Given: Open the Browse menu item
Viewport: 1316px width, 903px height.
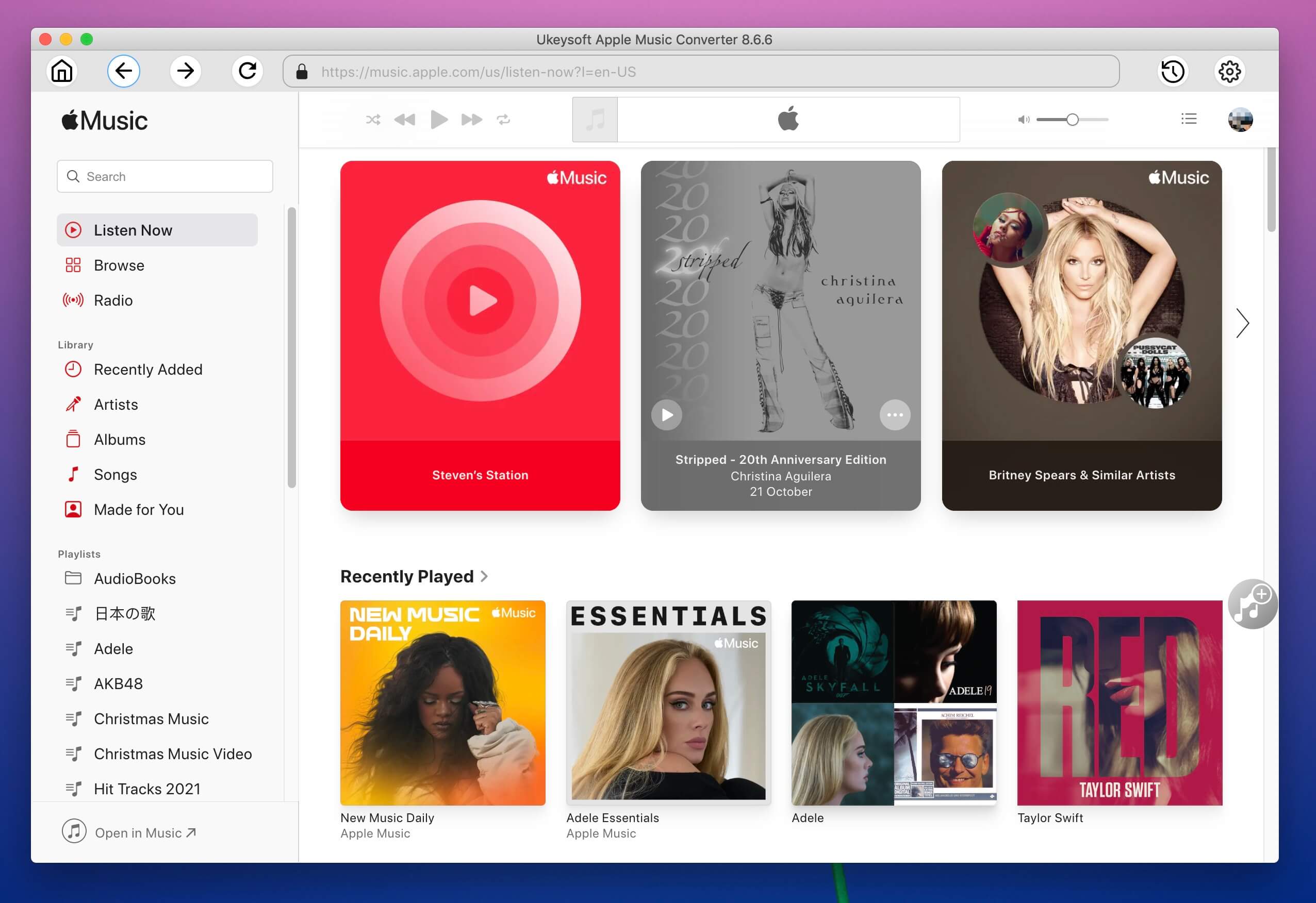Looking at the screenshot, I should coord(119,265).
